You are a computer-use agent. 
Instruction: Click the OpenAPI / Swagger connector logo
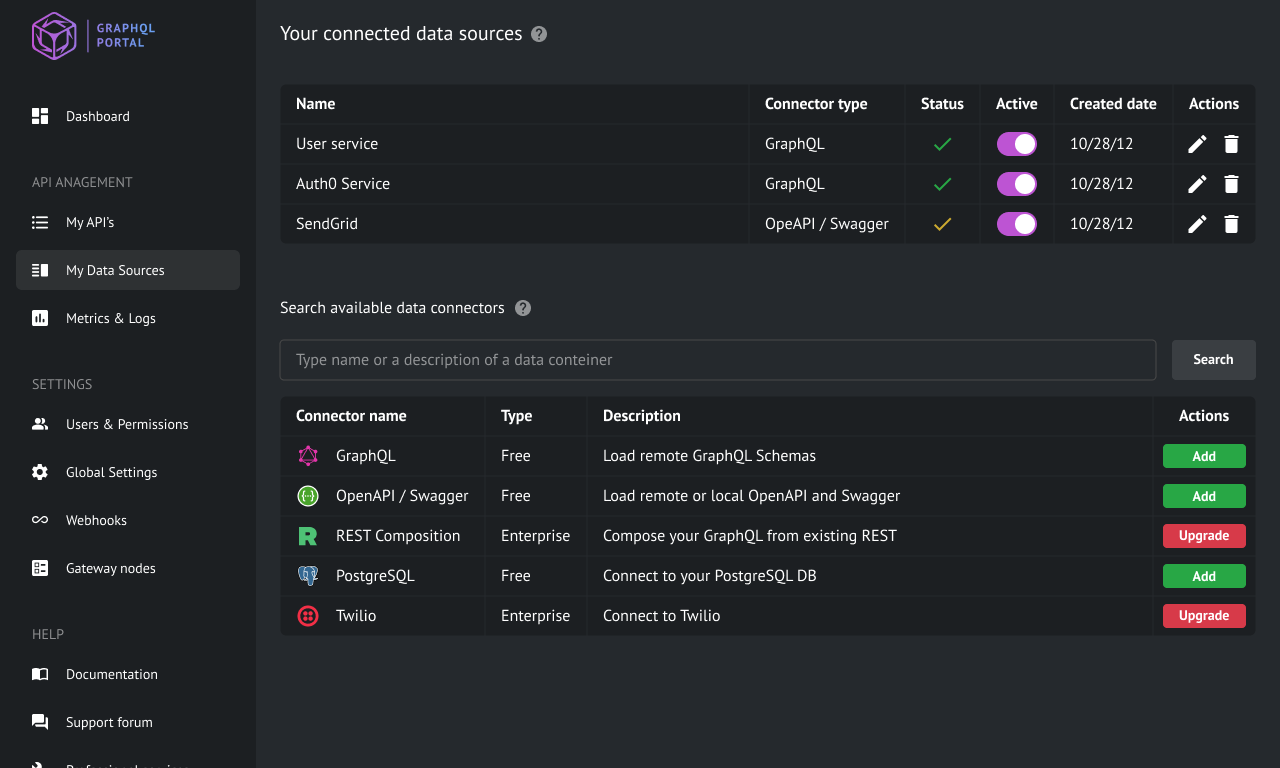tap(308, 496)
